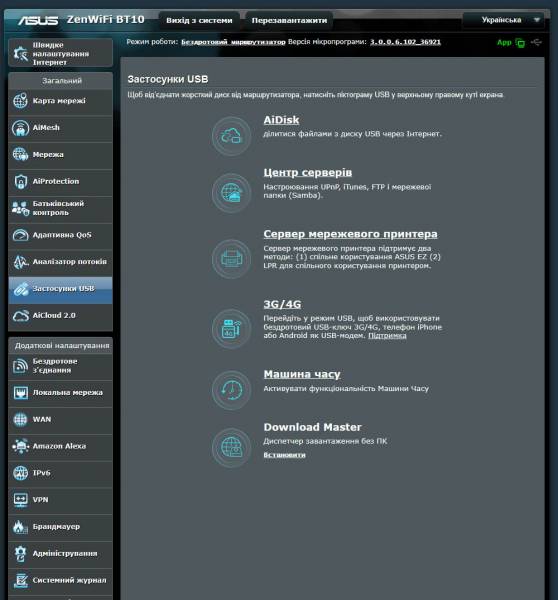The image size is (558, 600).
Task: Click the AiCloud 2.0 cloud icon
Action: tap(20, 316)
